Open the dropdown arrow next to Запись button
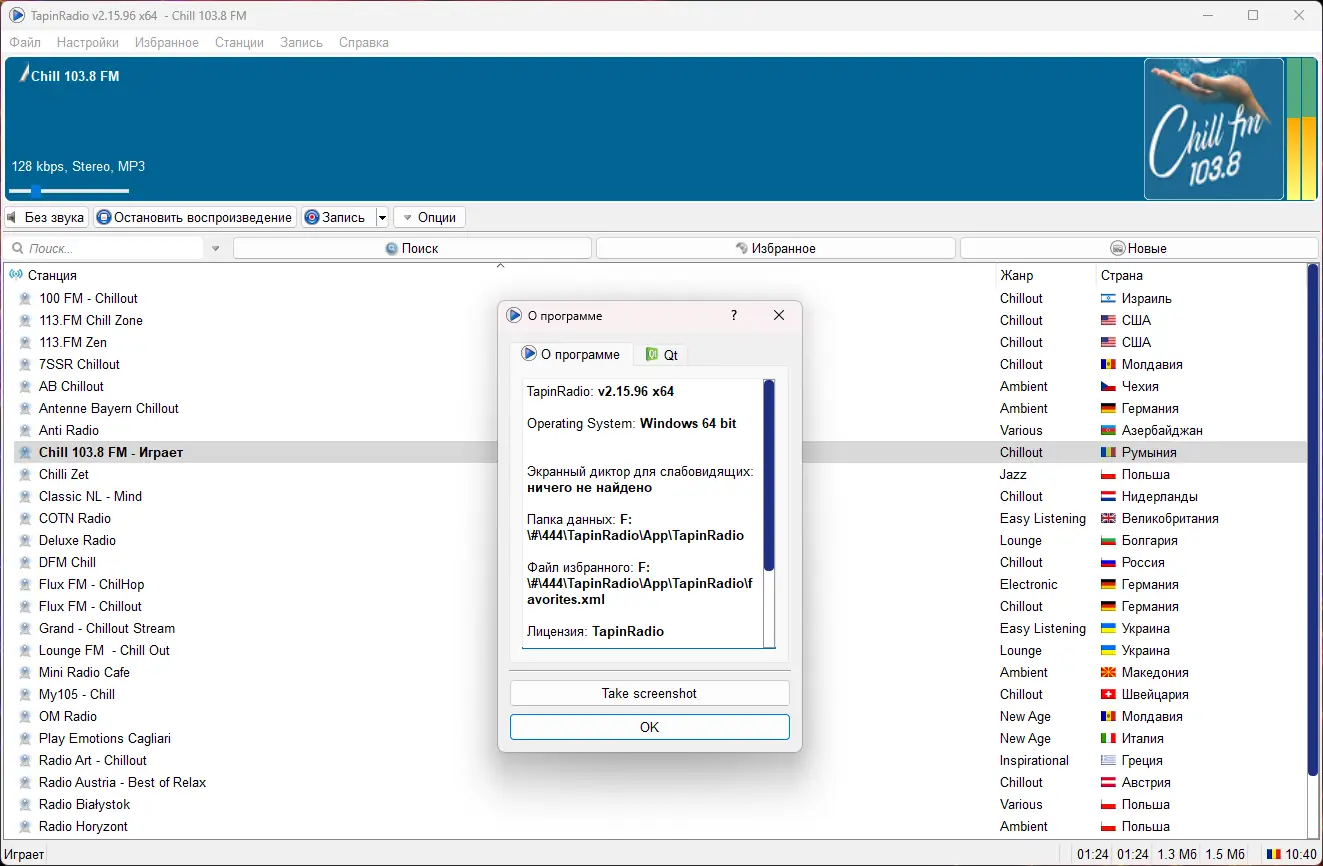Viewport: 1323px width, 866px height. click(382, 217)
